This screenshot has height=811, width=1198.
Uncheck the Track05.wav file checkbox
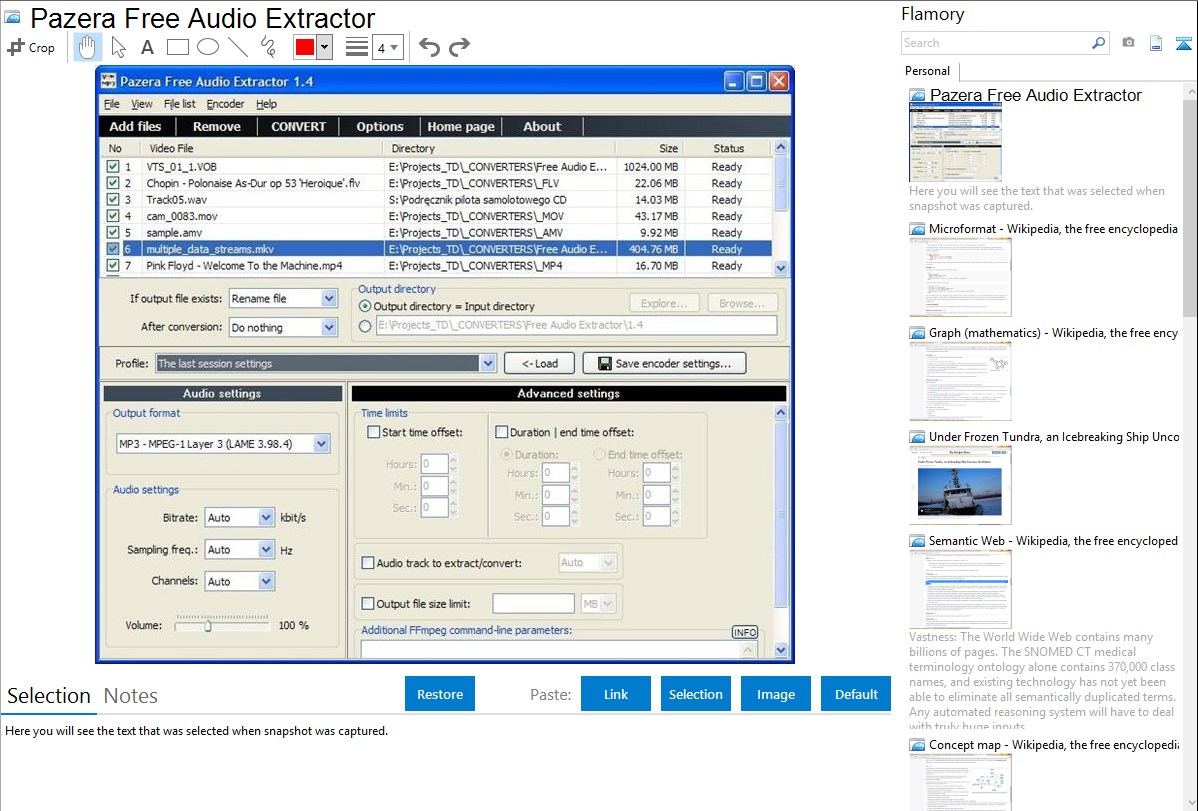(x=113, y=200)
